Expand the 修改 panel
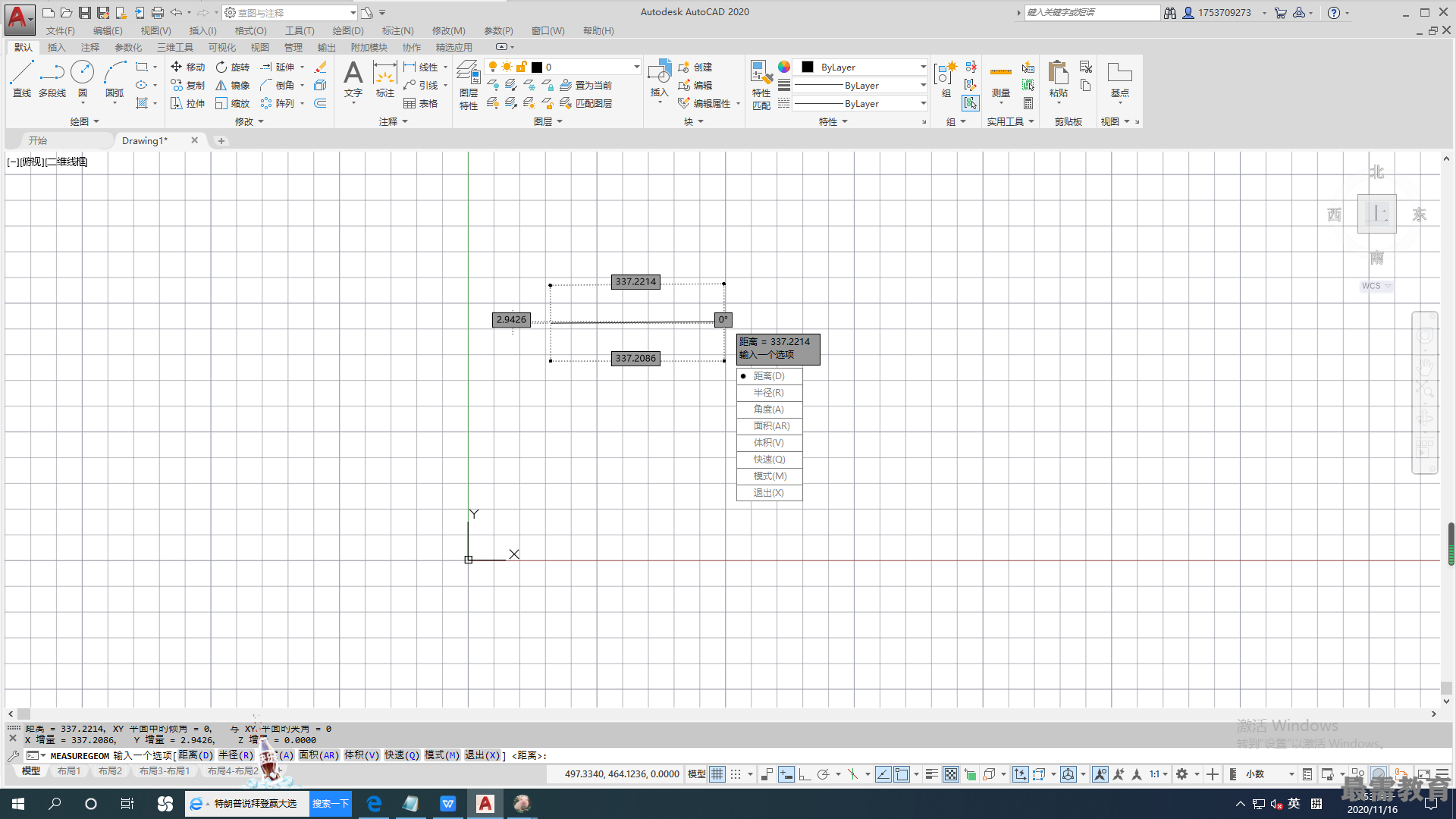Screen dimensions: 1456x819 [x=249, y=121]
